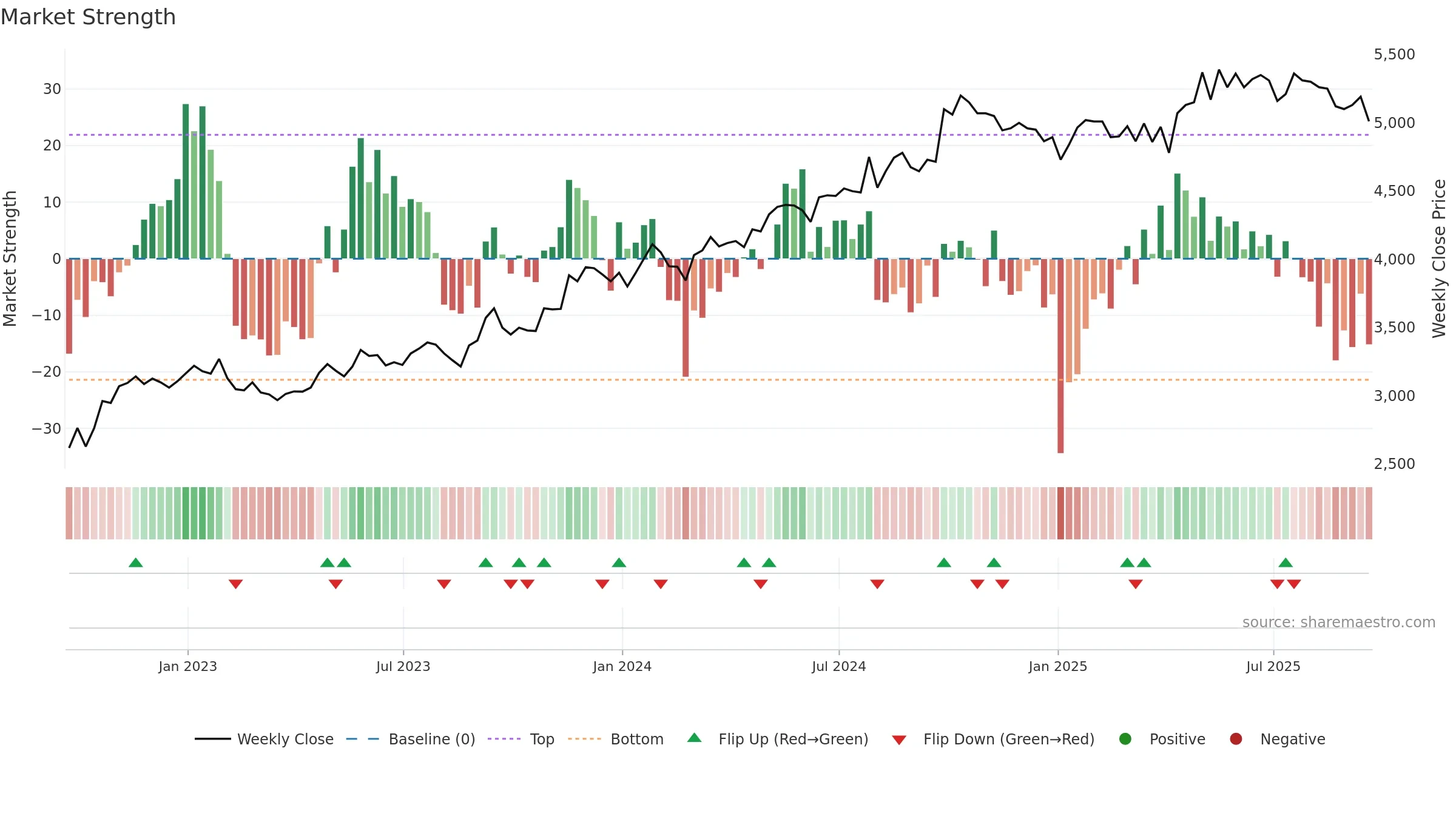
Task: Click the Jul 2023 axis label
Action: [403, 666]
